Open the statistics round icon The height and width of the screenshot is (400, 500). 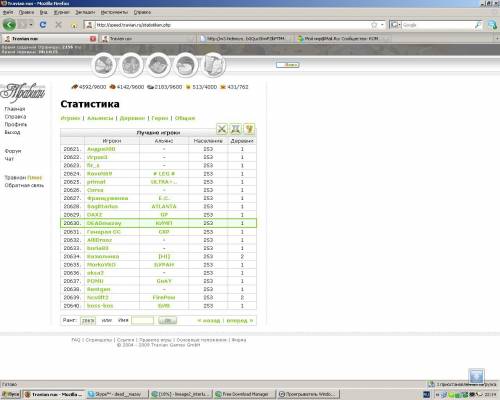(x=186, y=65)
